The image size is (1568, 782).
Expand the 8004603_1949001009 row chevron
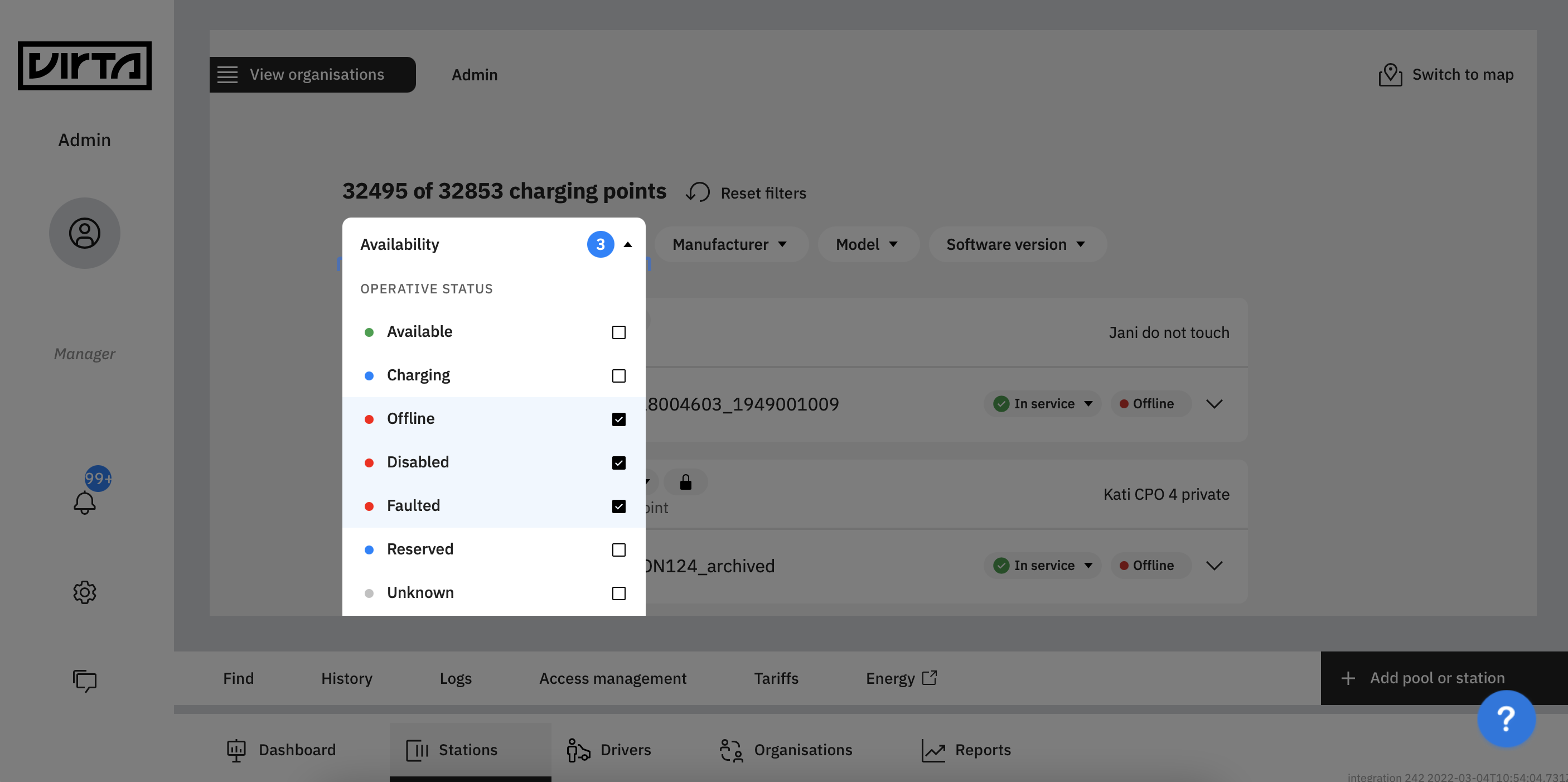[1214, 404]
